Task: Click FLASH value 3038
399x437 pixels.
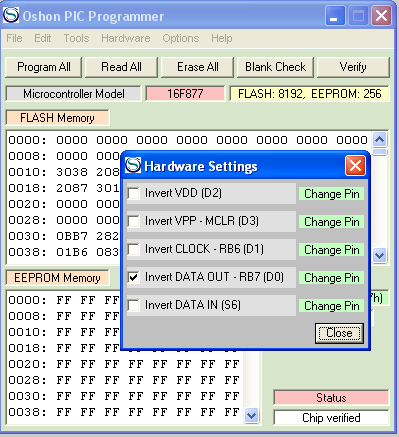Action: coord(72,172)
